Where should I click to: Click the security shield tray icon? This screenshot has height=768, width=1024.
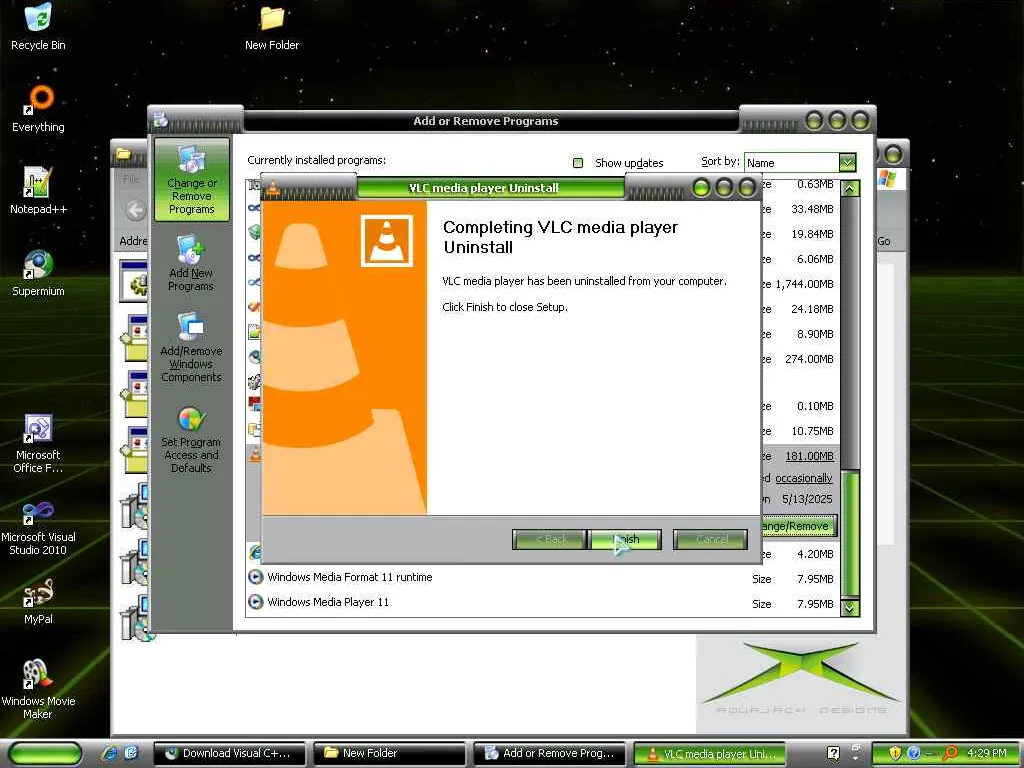click(895, 753)
